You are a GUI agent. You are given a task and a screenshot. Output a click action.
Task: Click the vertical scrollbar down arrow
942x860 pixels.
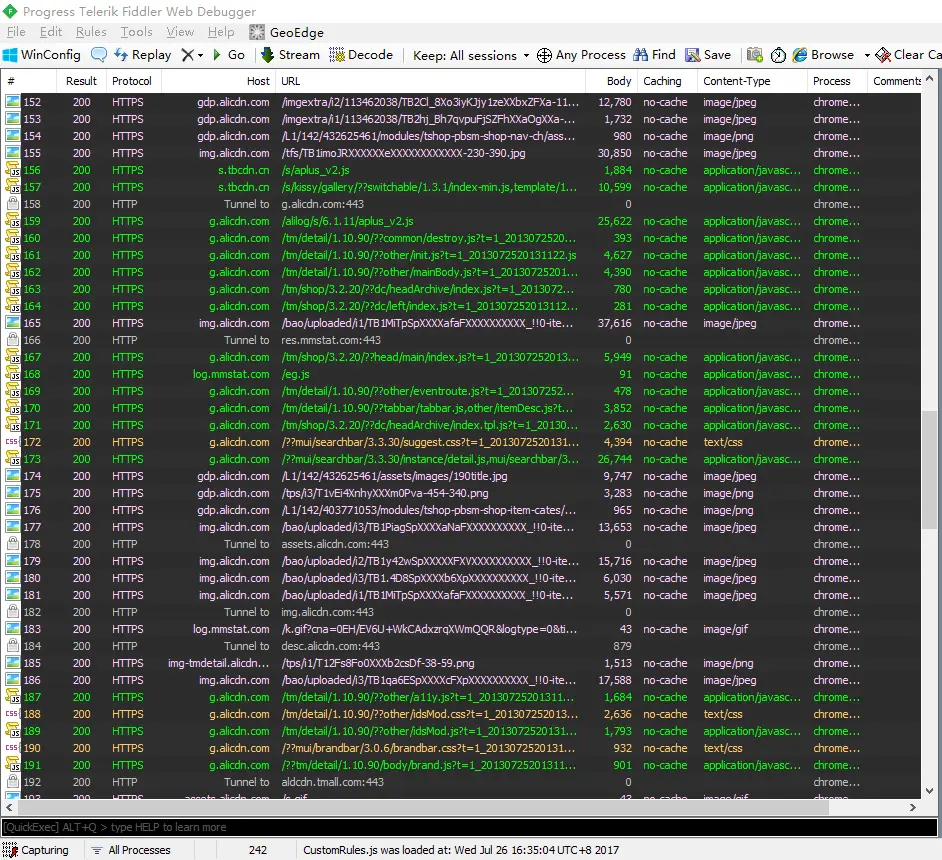(929, 790)
